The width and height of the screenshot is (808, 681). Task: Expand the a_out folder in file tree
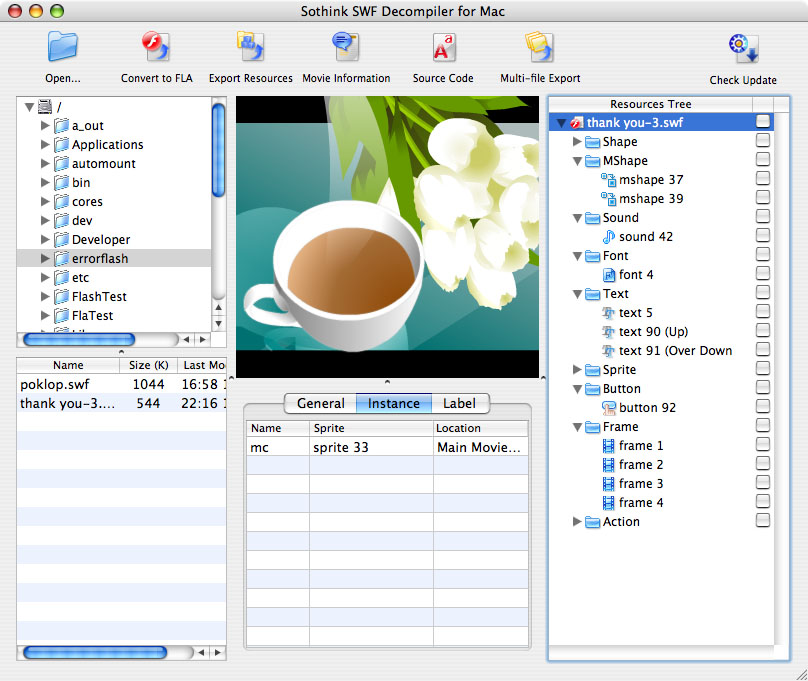click(x=45, y=125)
